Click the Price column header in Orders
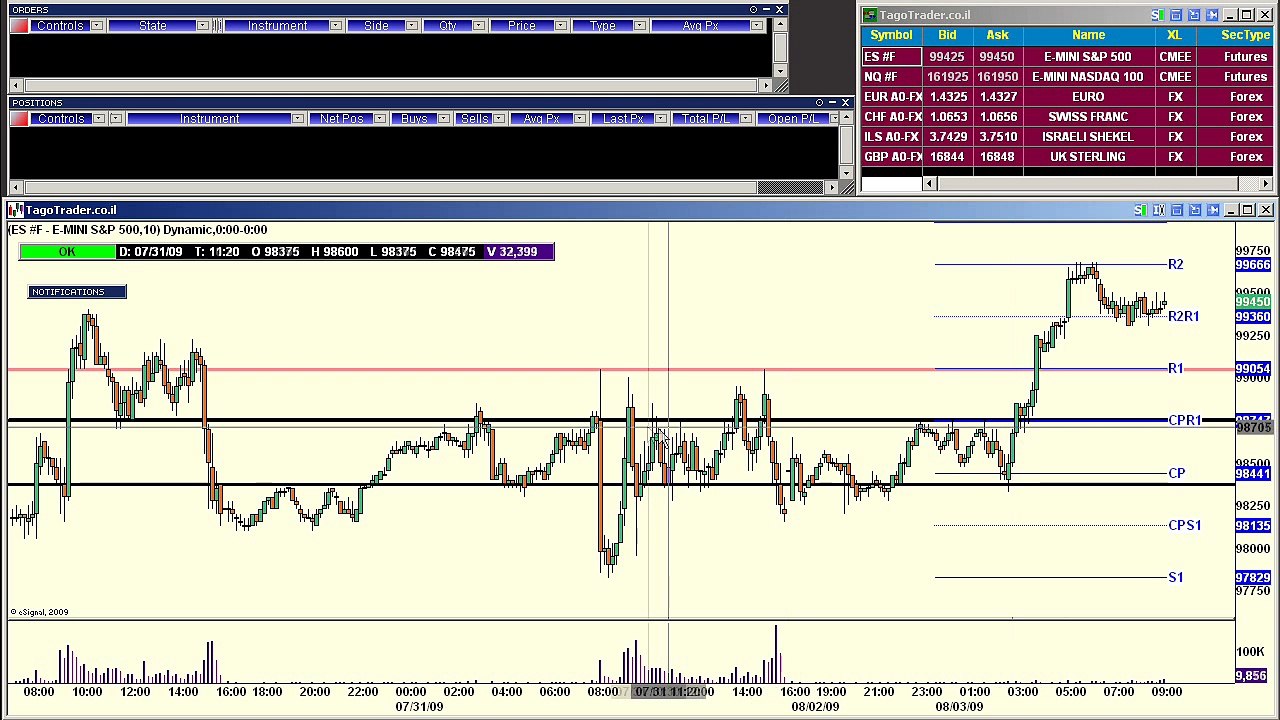1280x720 pixels. pyautogui.click(x=521, y=26)
